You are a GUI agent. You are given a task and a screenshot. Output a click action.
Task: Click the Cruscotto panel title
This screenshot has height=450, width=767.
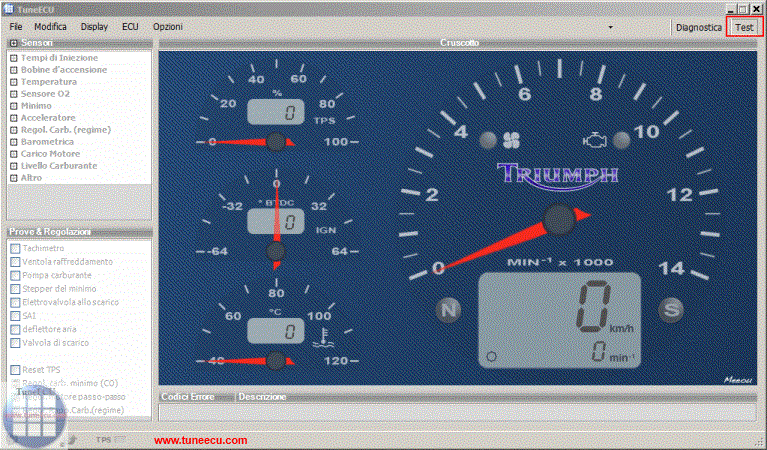pyautogui.click(x=459, y=43)
